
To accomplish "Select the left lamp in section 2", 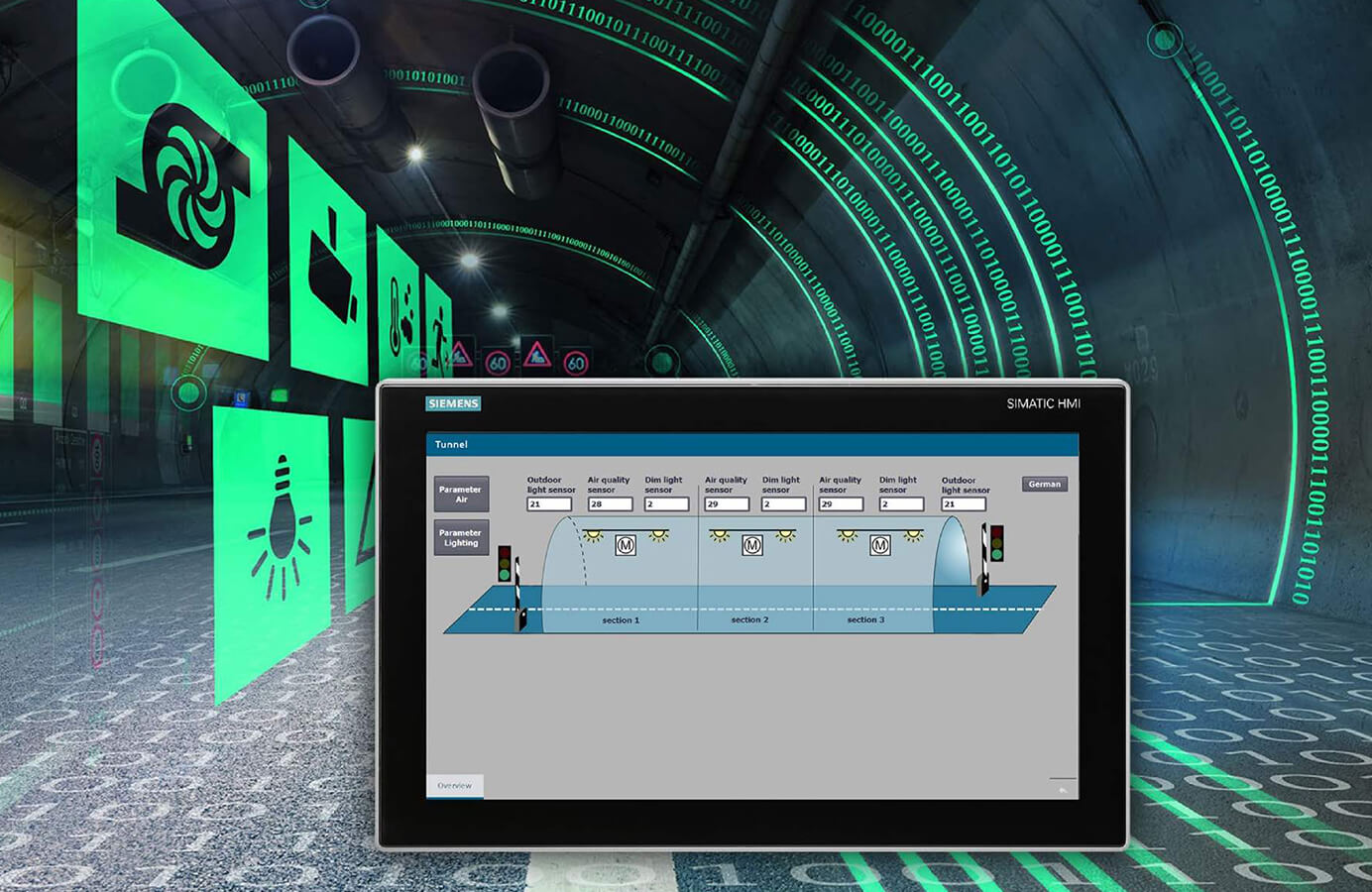I will point(720,536).
